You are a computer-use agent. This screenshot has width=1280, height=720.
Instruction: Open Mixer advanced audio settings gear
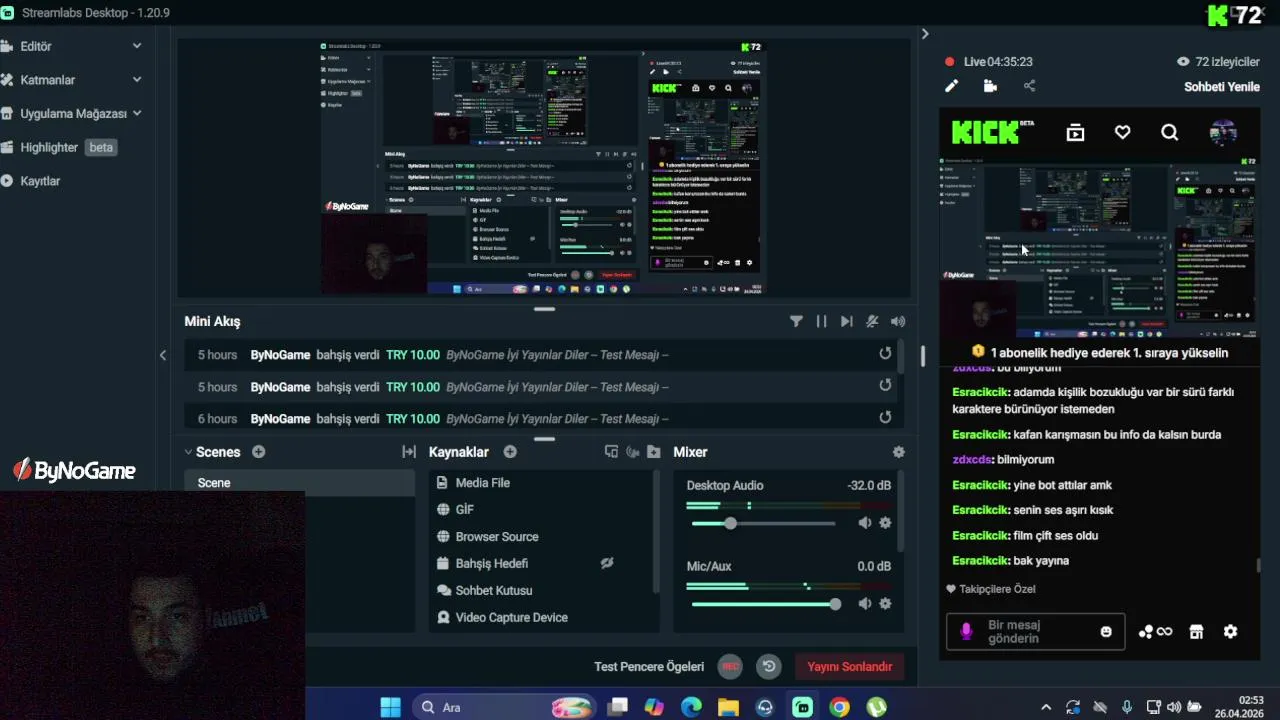tap(898, 452)
